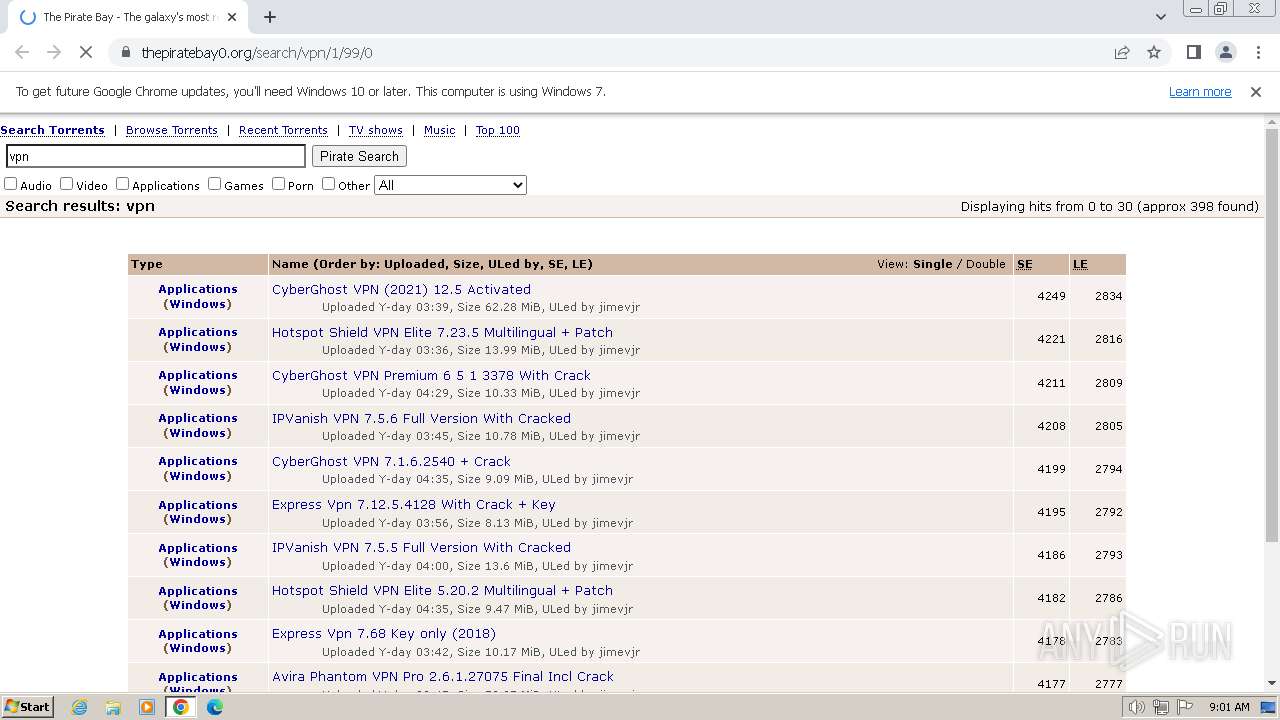Open Hotspot Shield VPN Elite 7.23.5 torrent
This screenshot has height=720, width=1280.
click(442, 332)
